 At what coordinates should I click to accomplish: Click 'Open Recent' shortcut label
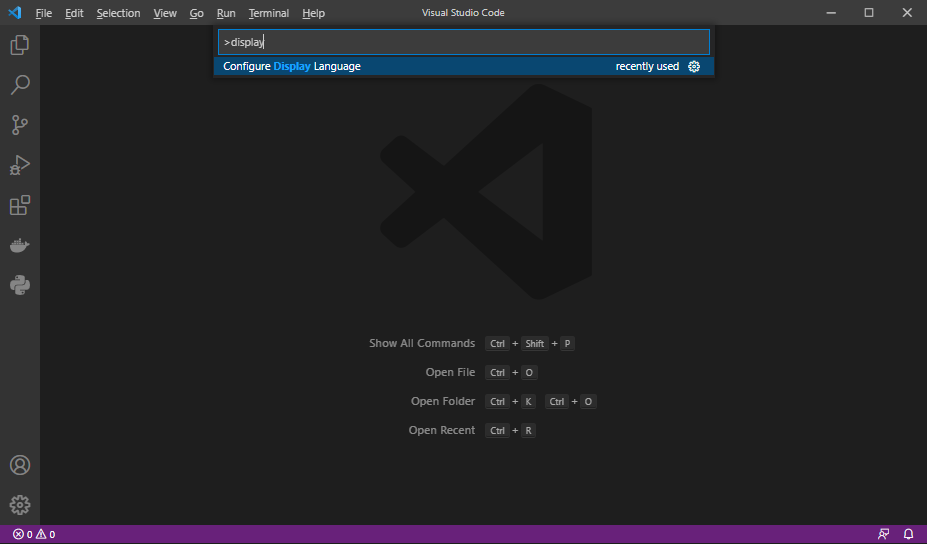(x=442, y=430)
